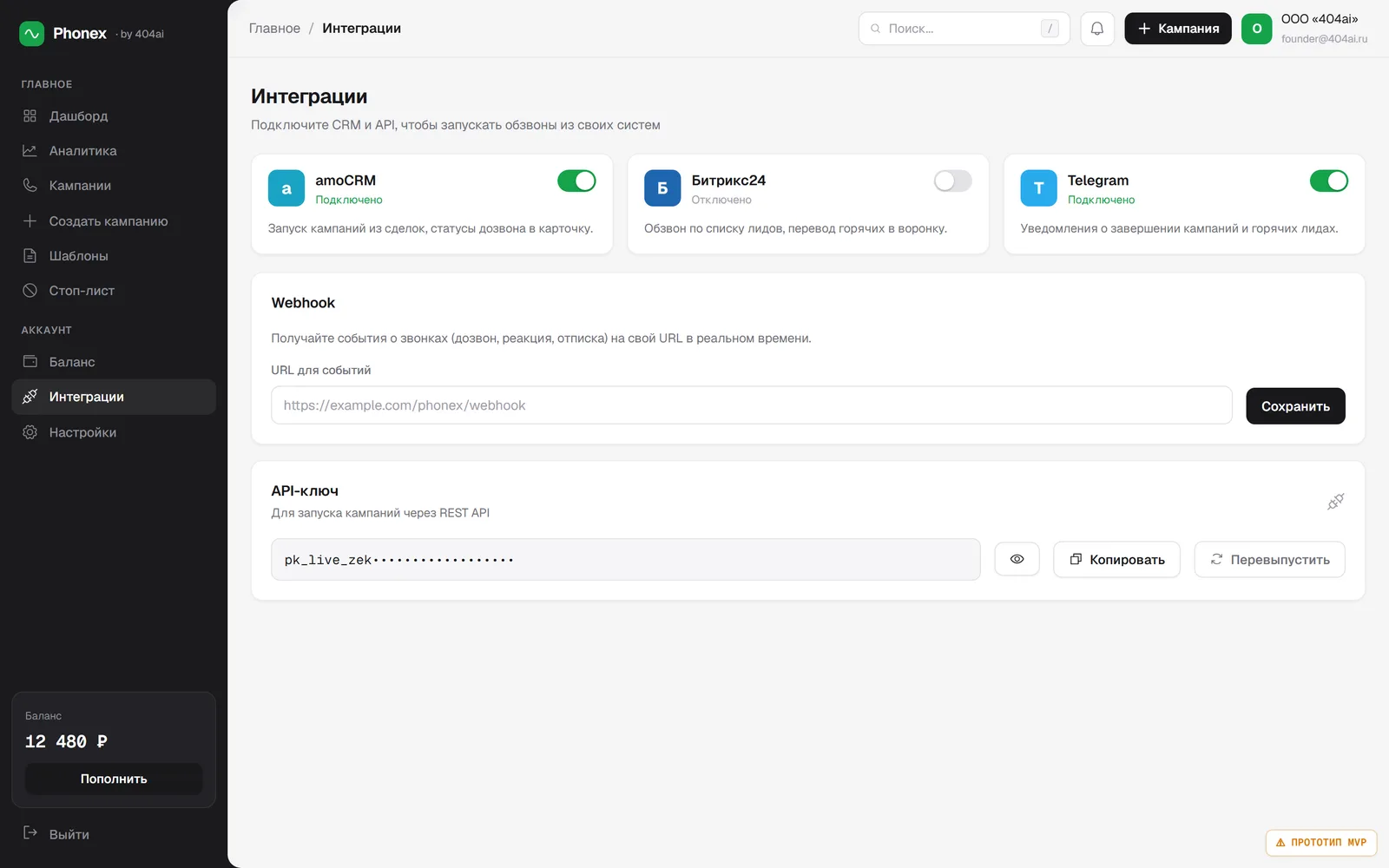1389x868 pixels.
Task: Click the Пополнить button
Action: pos(114,779)
